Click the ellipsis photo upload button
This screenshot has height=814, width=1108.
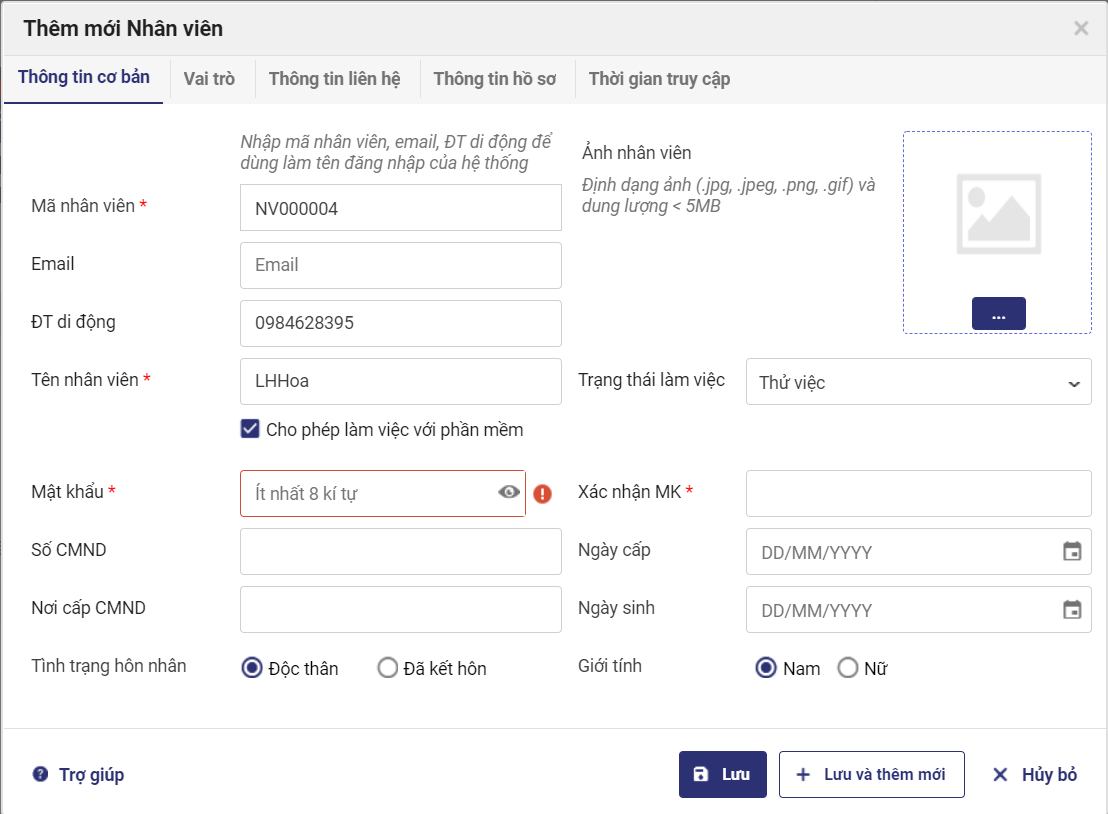(x=998, y=314)
